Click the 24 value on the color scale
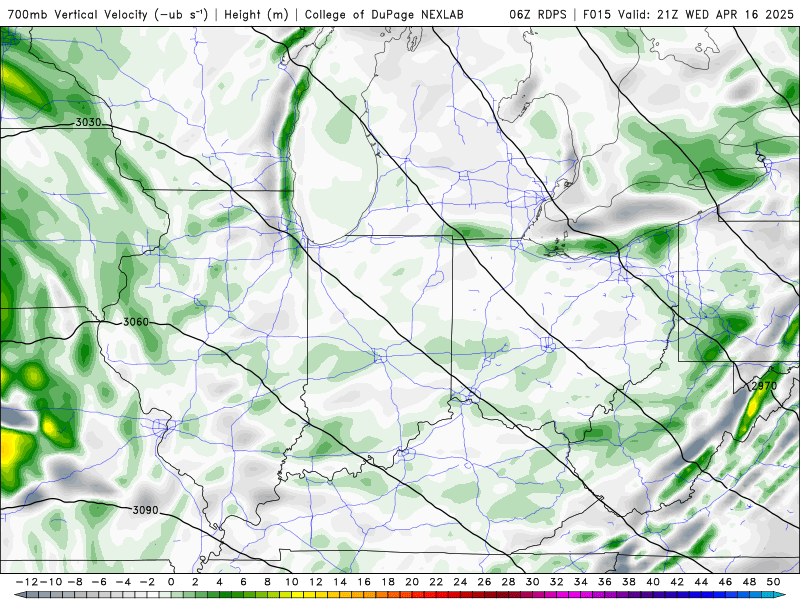This screenshot has height=600, width=800. tap(460, 582)
